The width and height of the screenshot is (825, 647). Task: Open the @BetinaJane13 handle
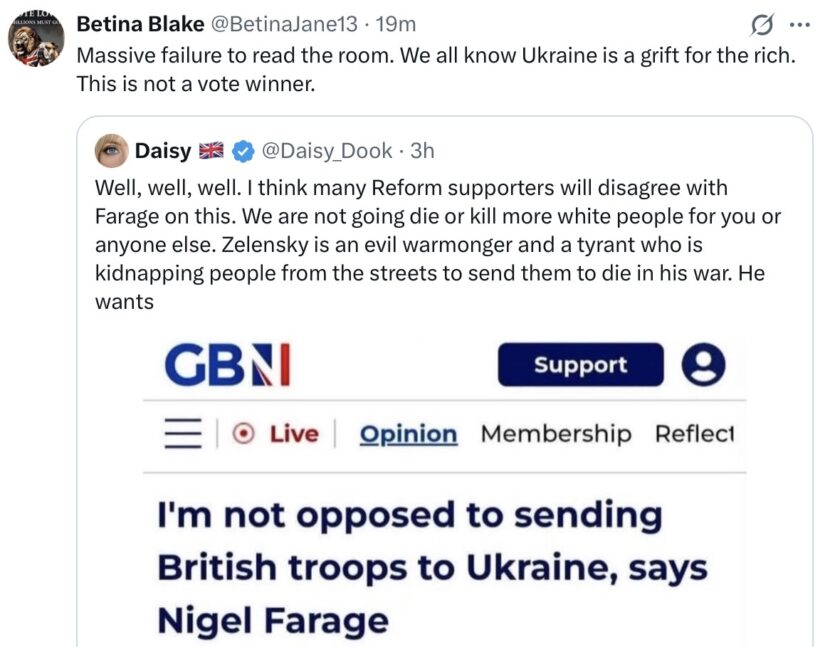tap(284, 24)
